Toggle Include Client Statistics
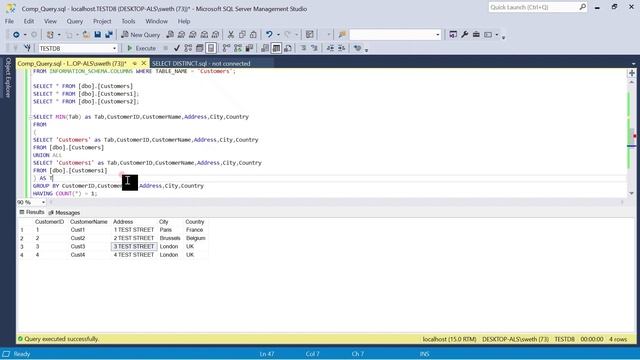This screenshot has height=360, width=640. point(249,48)
